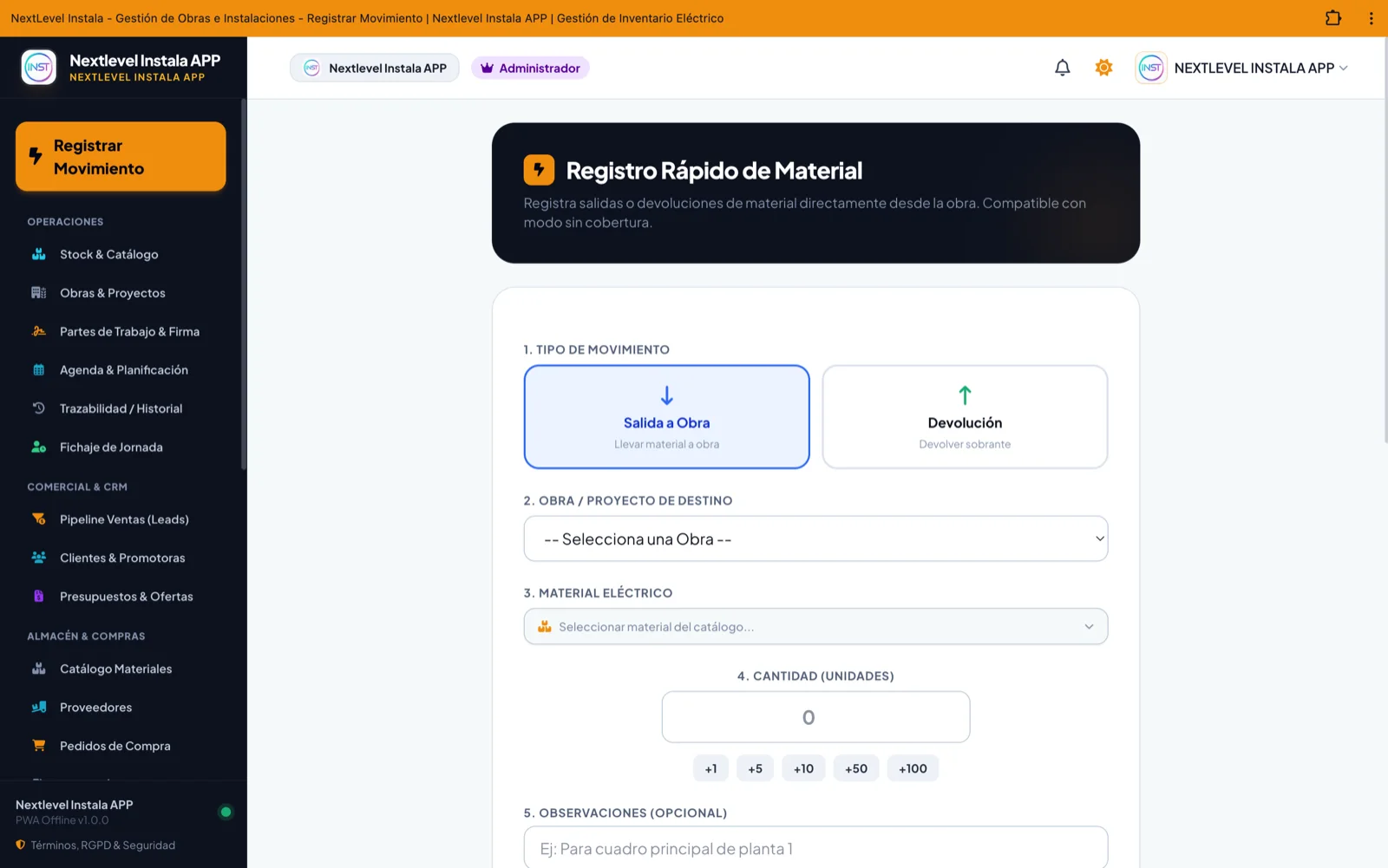
Task: Focus the Cantidad units input field
Action: (815, 717)
